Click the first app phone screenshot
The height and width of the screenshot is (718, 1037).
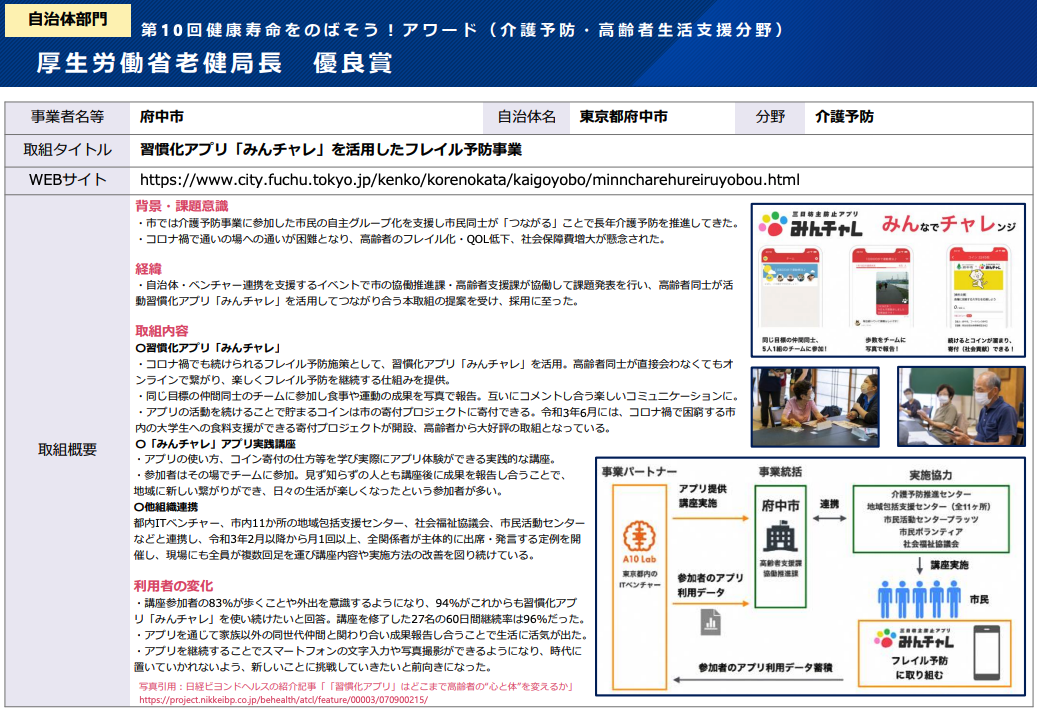point(791,287)
